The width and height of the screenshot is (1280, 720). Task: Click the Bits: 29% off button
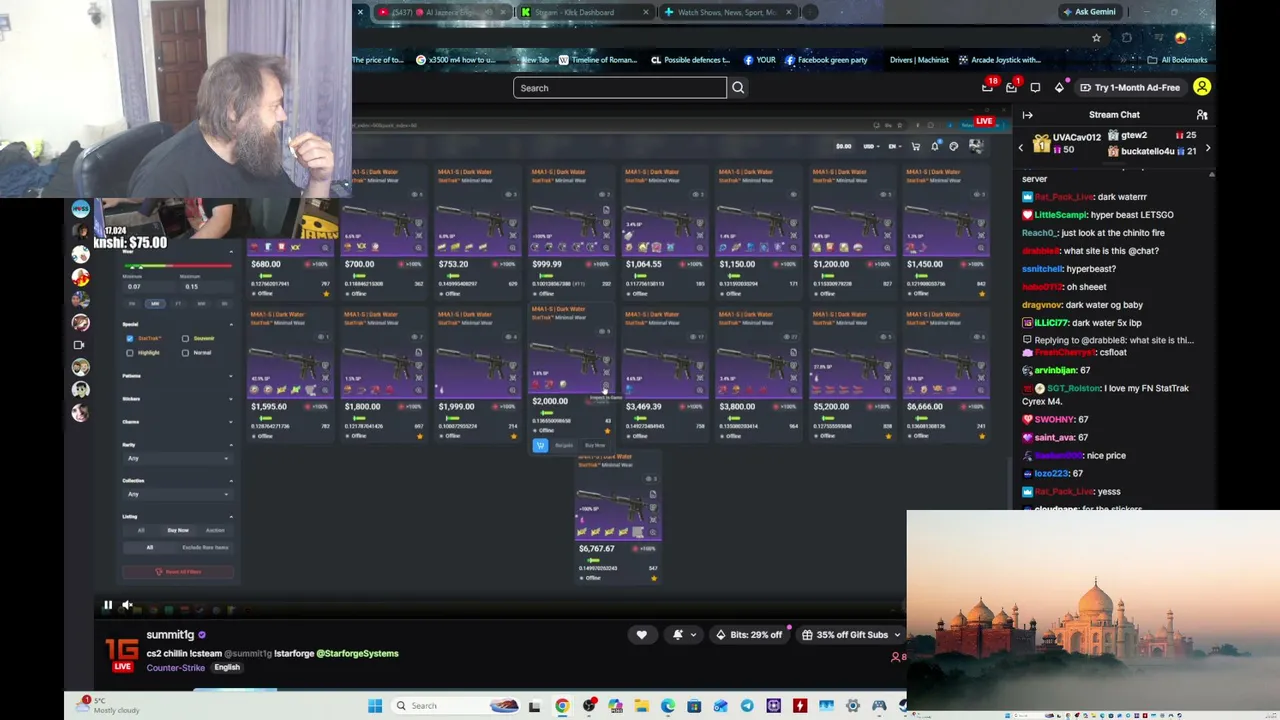tap(749, 635)
